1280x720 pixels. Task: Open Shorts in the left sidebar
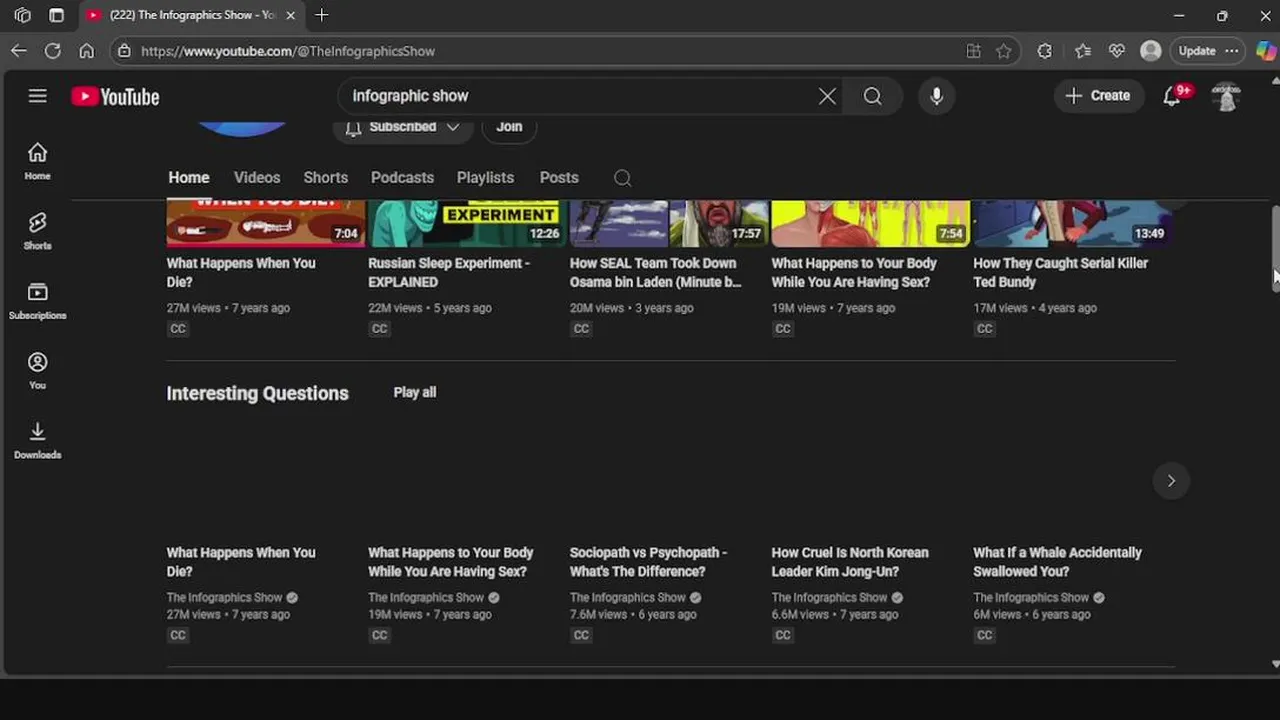tap(37, 231)
